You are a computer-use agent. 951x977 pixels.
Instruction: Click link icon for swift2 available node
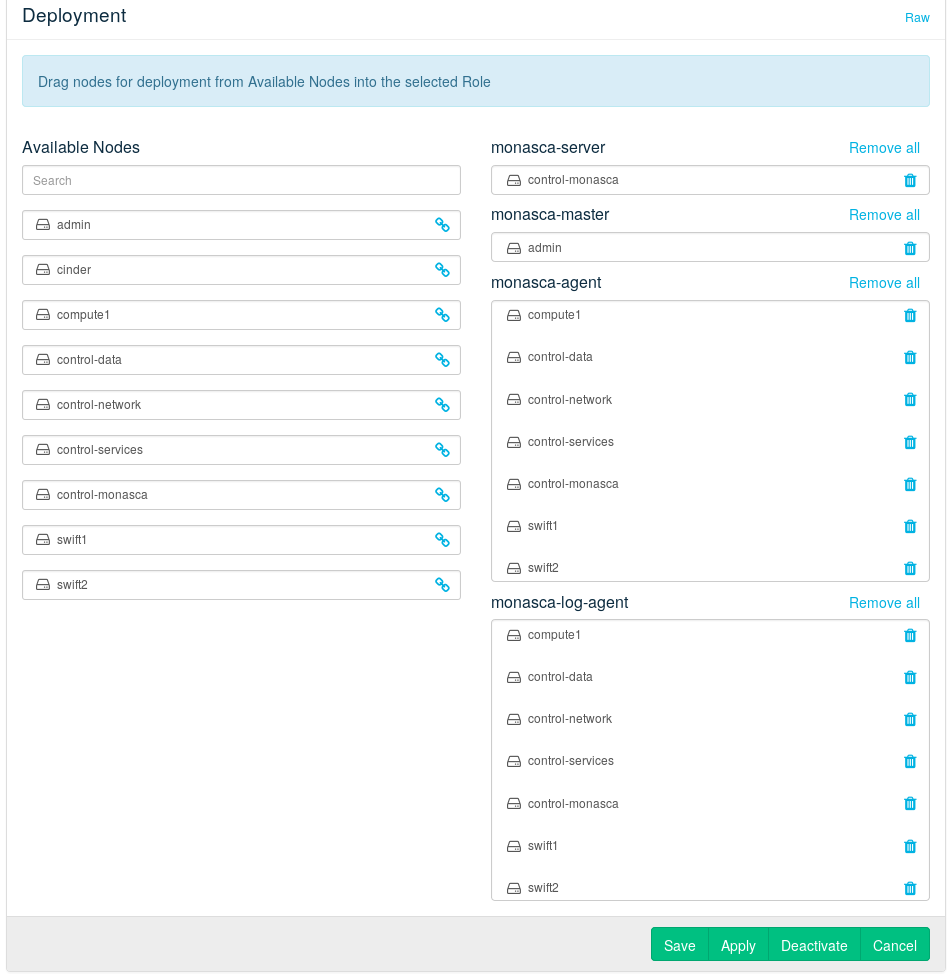click(x=442, y=585)
